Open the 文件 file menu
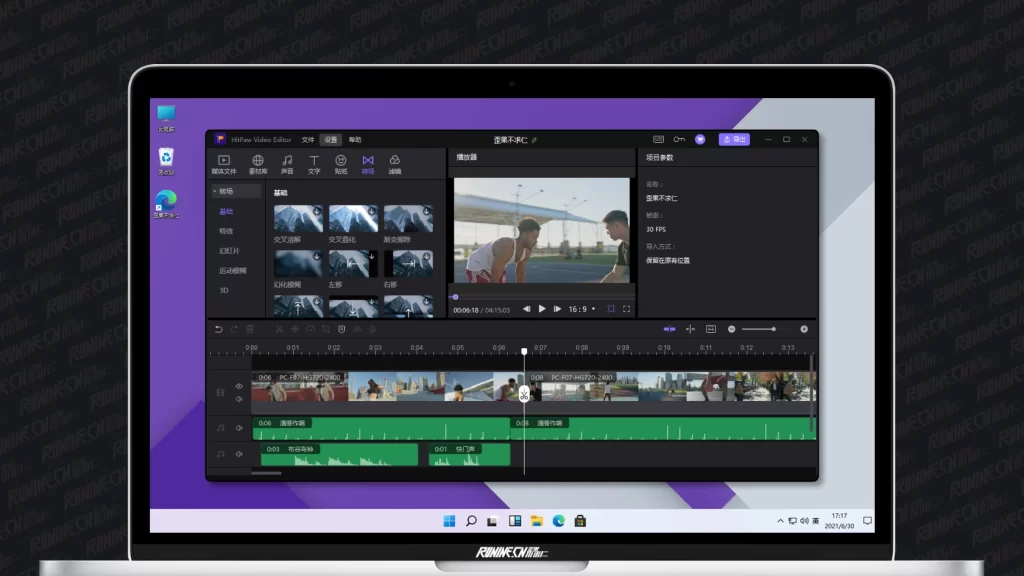The image size is (1024, 576). point(308,140)
